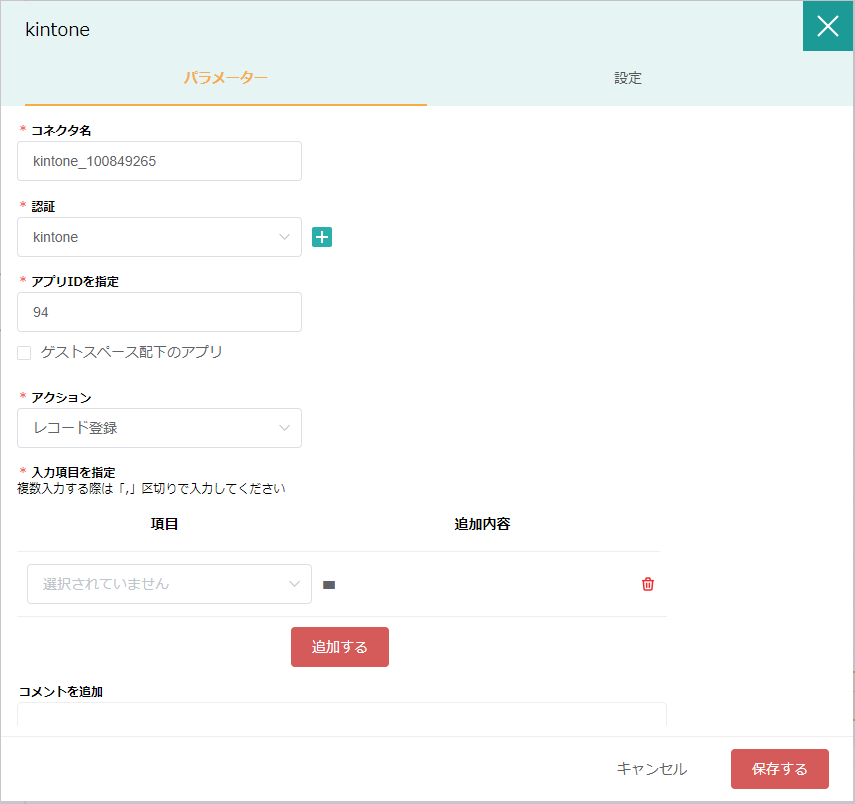Click the hint text about 区切り input

point(151,488)
